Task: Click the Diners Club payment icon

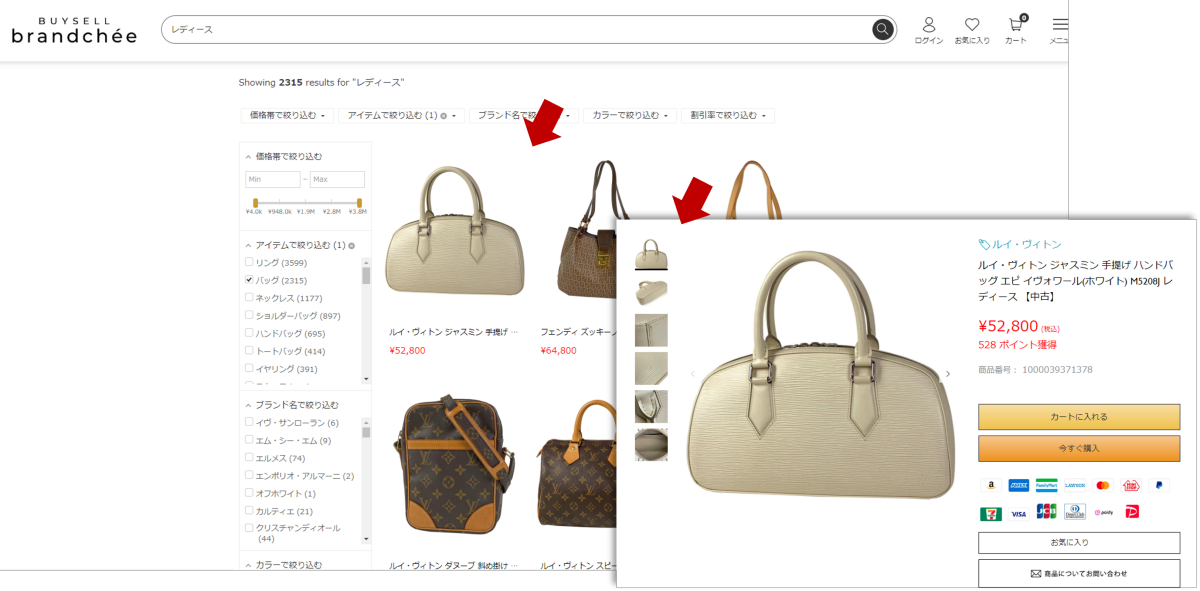Action: [x=1075, y=512]
